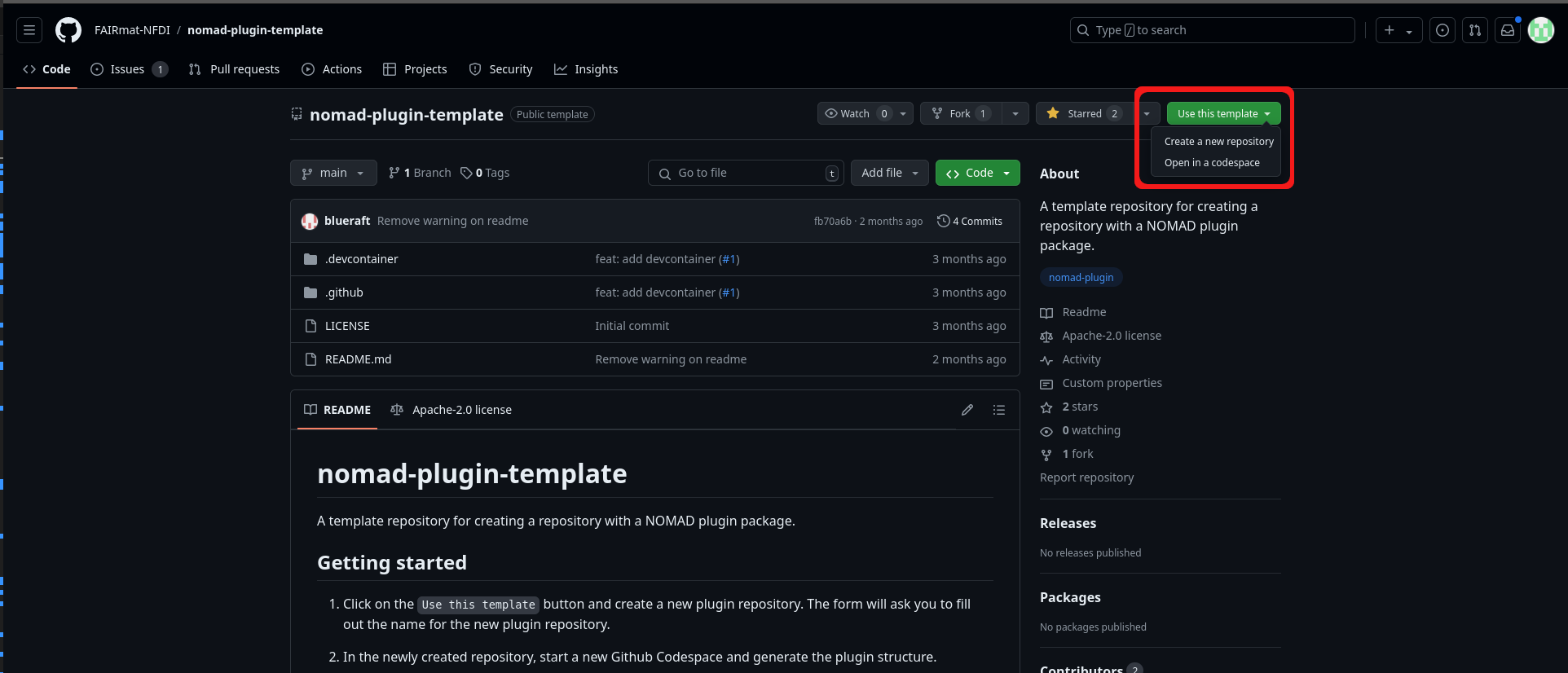Viewport: 1568px width, 673px height.
Task: Open the user avatar menu
Action: (1541, 30)
